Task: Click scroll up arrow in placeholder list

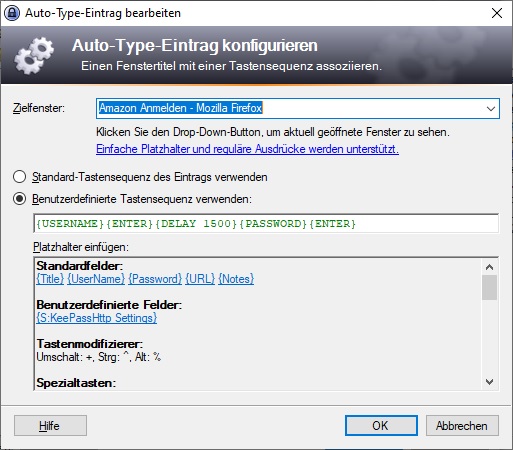Action: (x=489, y=267)
